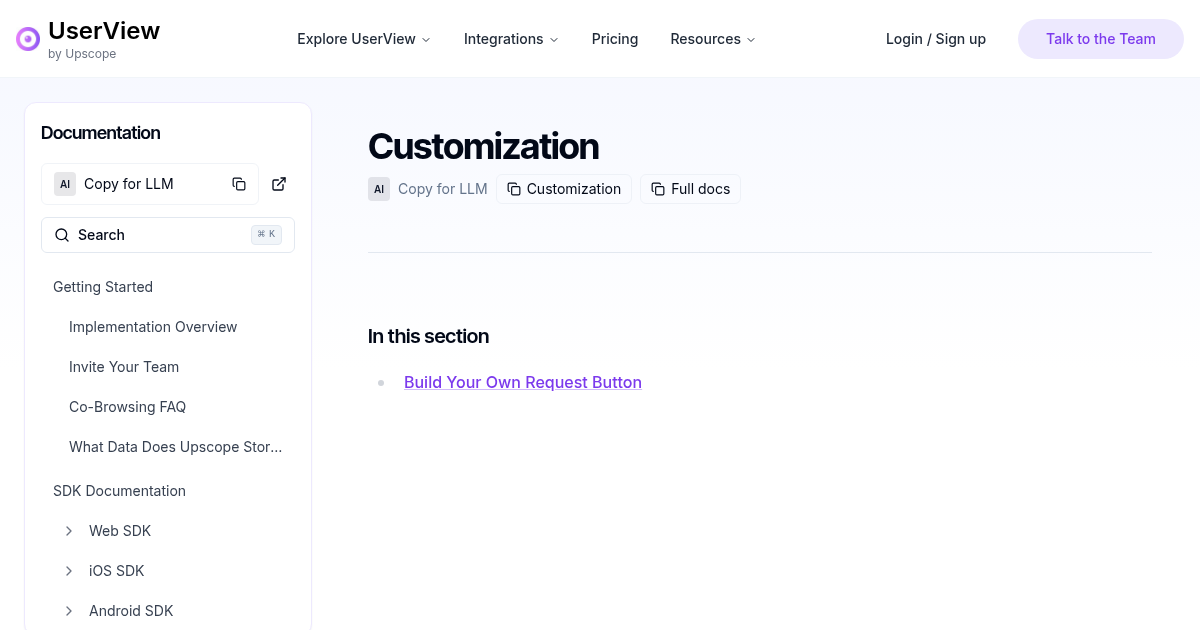Click the Talk to the Team button

pos(1101,39)
